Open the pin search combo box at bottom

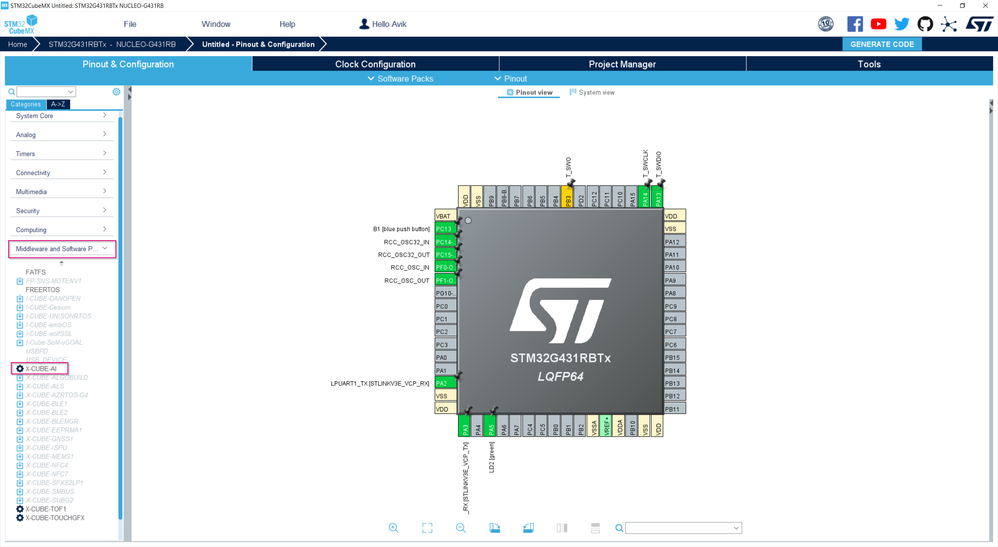click(x=683, y=528)
